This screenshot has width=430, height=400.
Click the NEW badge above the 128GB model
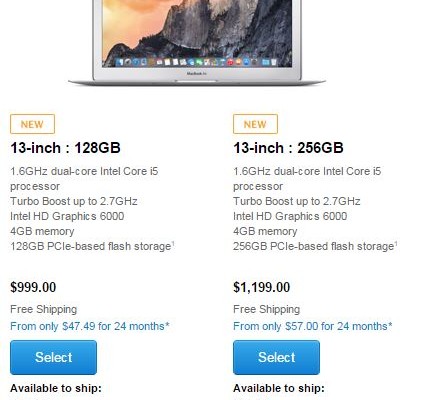click(x=32, y=124)
